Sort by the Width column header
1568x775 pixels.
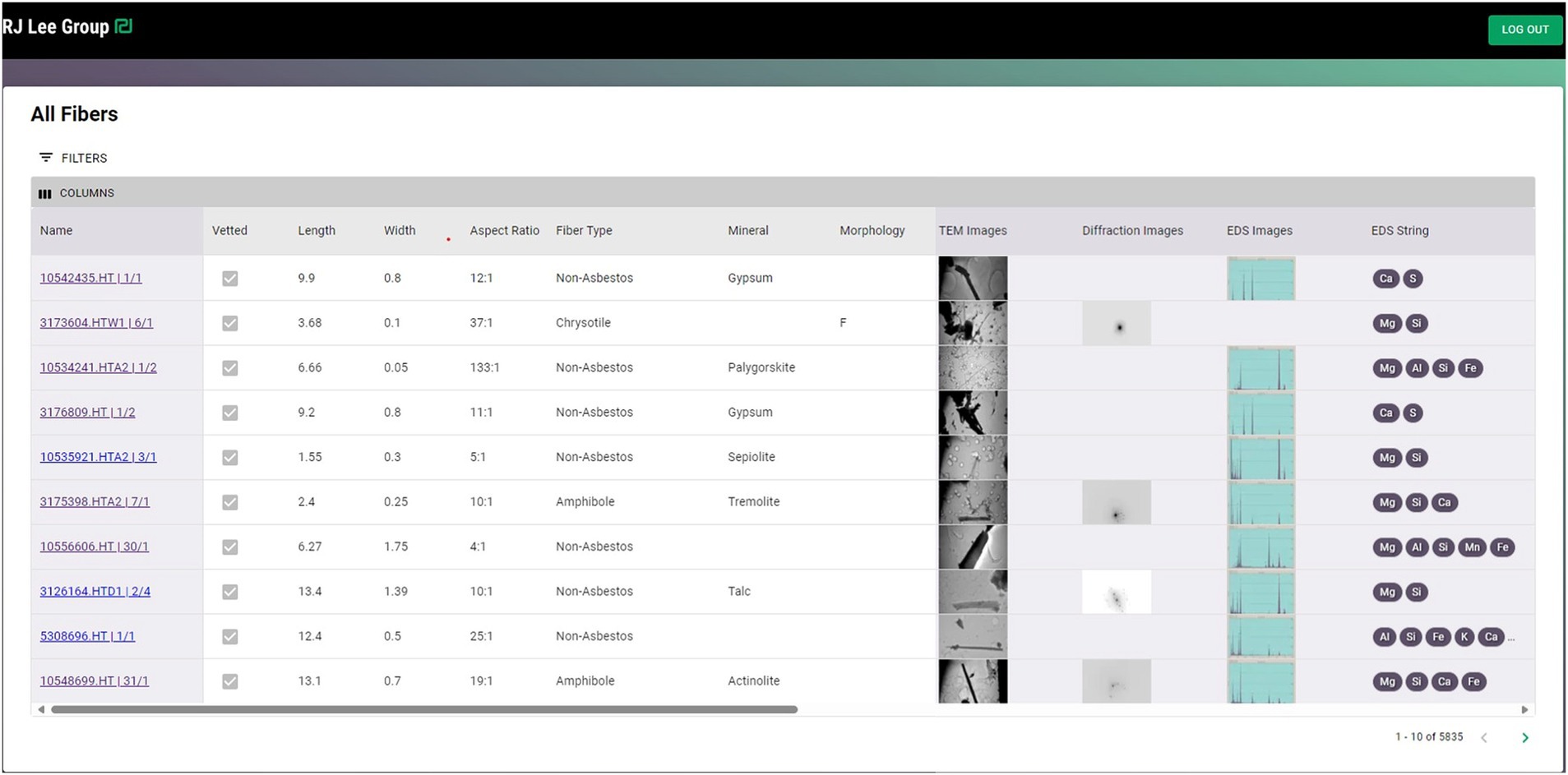400,230
